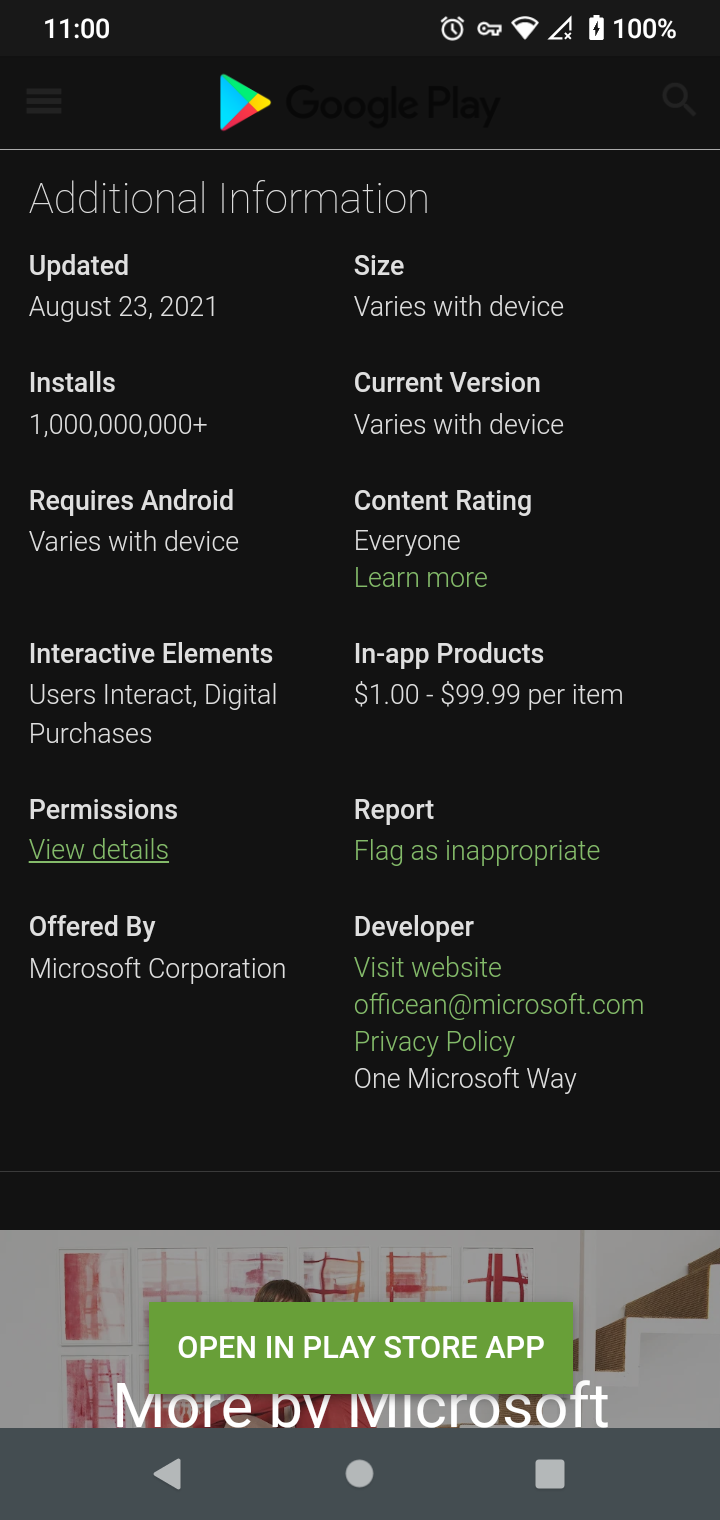720x1520 pixels.
Task: Open Learn more under Content Rating
Action: [x=420, y=578]
